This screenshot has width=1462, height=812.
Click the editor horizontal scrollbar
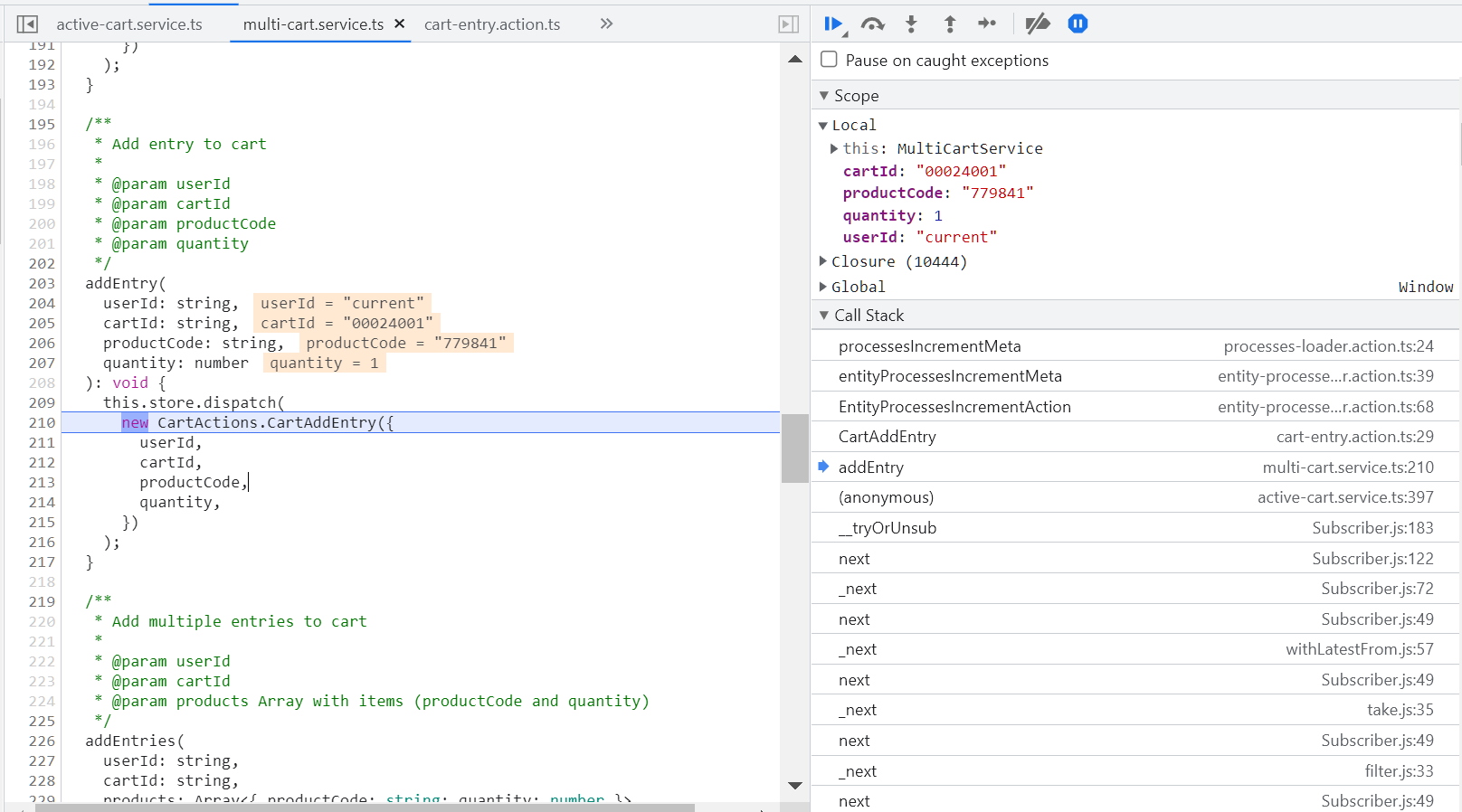tap(365, 807)
